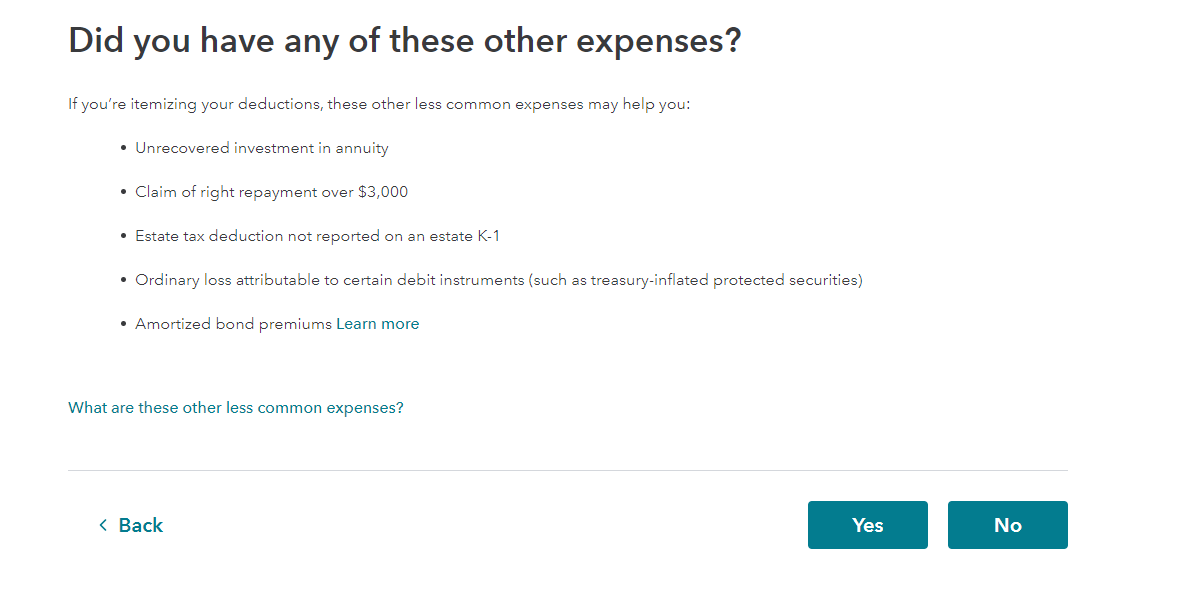The width and height of the screenshot is (1187, 609).
Task: Click the itemizing deductions intro sentence
Action: point(379,104)
